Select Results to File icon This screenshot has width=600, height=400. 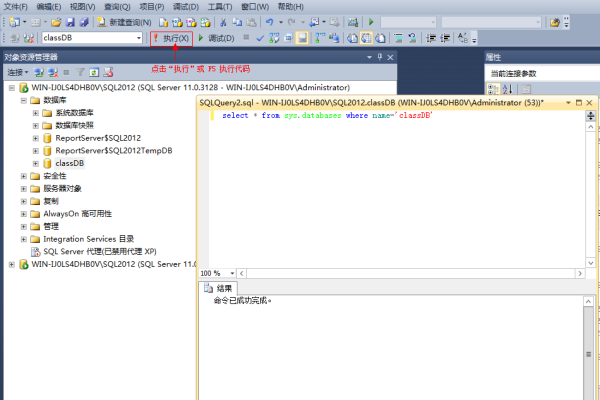tap(380, 38)
